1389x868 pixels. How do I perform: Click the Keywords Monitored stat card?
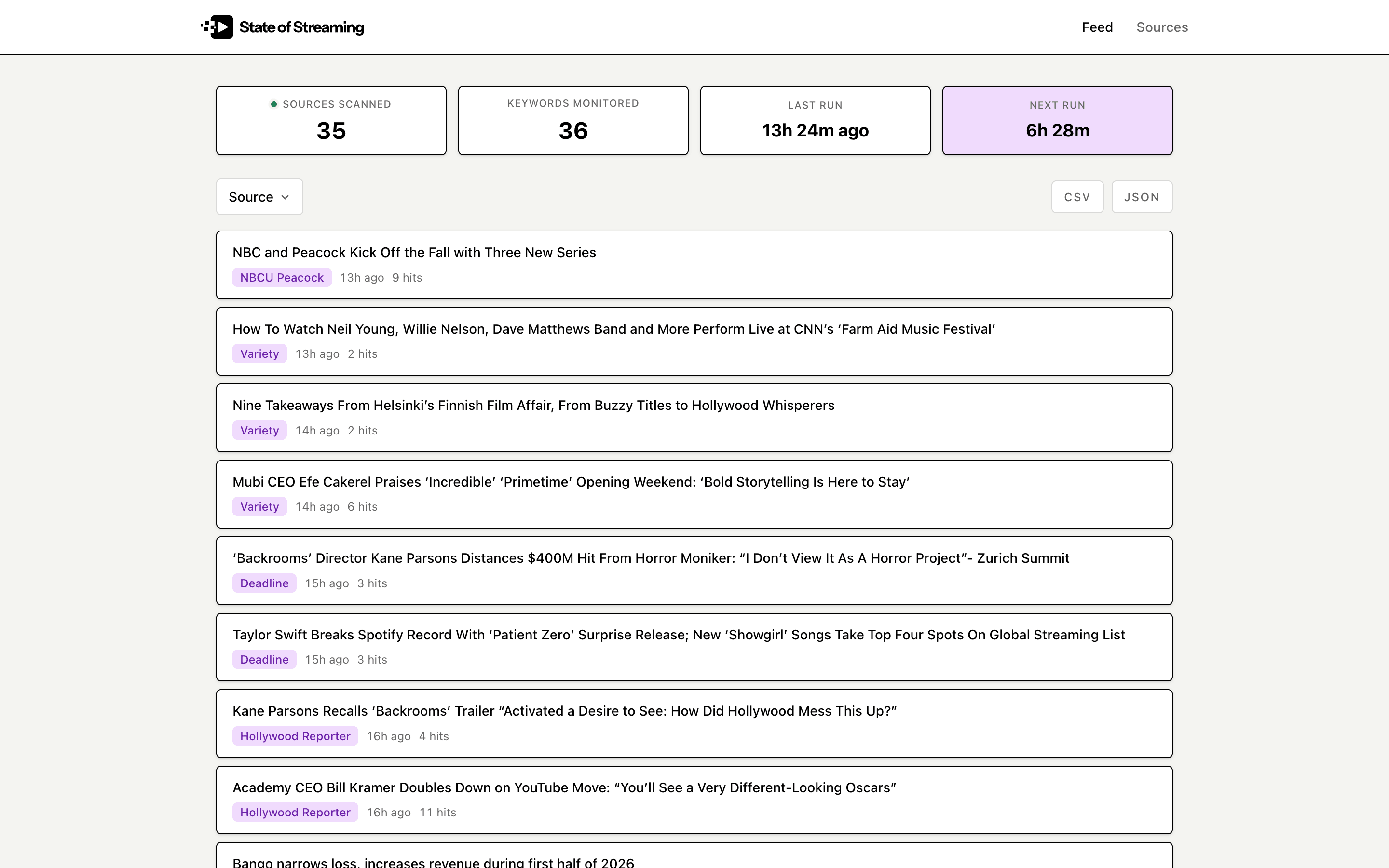coord(573,121)
